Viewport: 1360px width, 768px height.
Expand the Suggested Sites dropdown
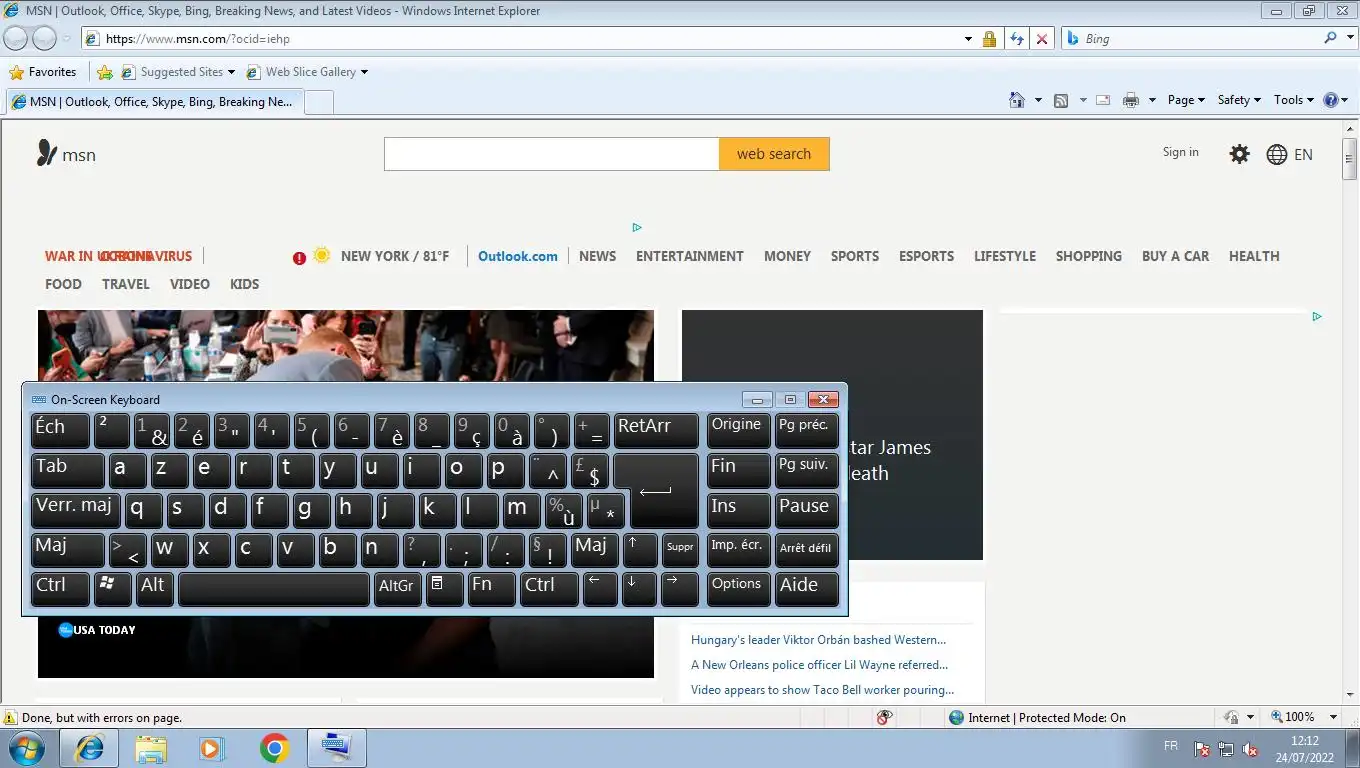click(231, 72)
